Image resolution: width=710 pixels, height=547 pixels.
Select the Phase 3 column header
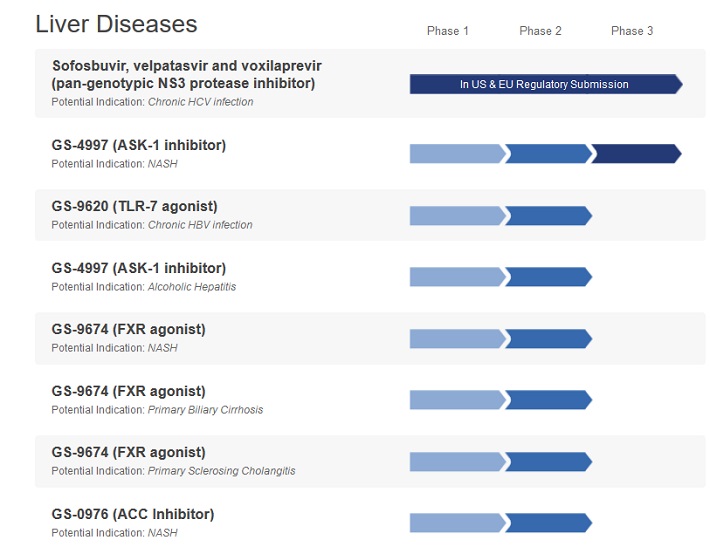pos(632,31)
